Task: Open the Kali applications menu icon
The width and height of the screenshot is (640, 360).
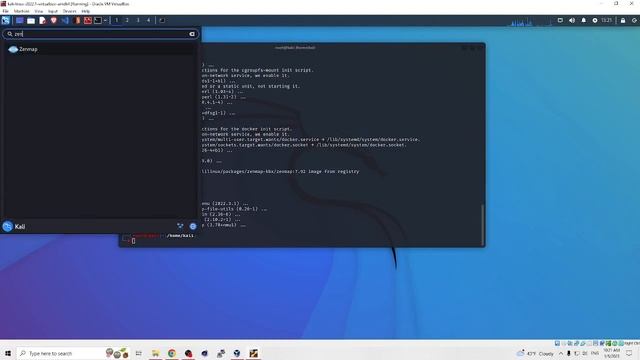Action: click(x=5, y=20)
